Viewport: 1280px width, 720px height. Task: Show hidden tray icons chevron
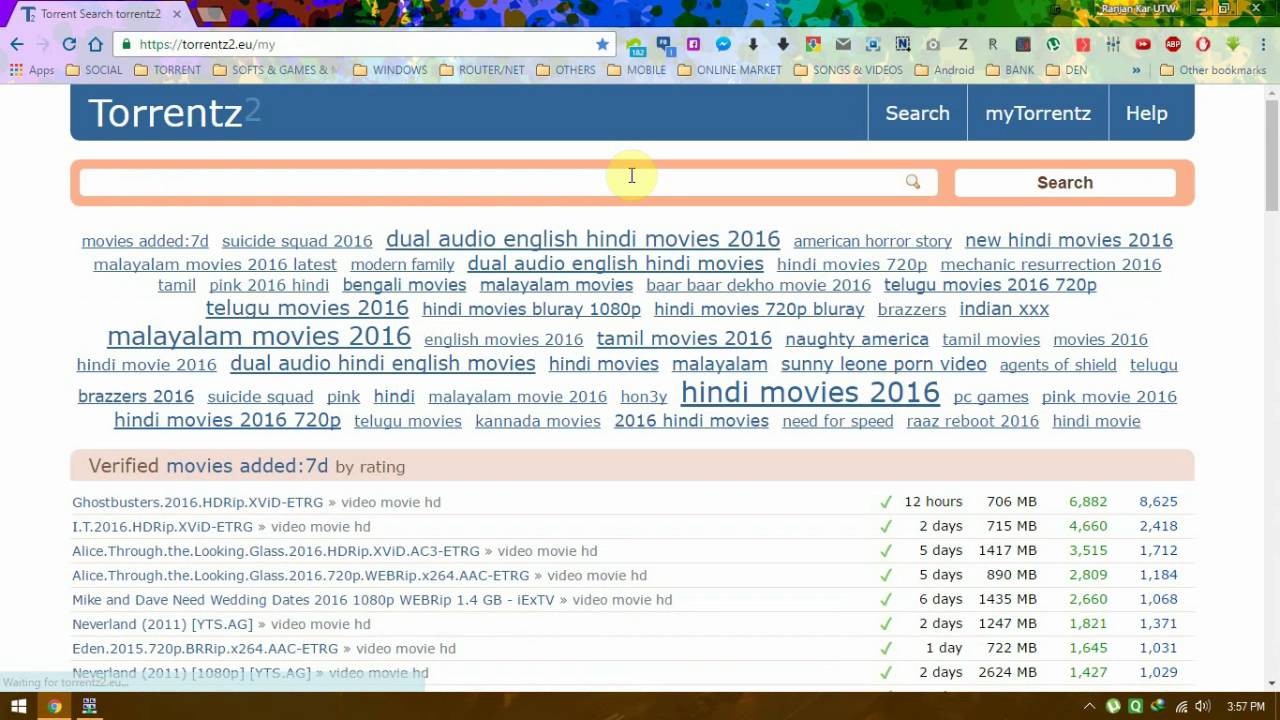coord(1090,706)
